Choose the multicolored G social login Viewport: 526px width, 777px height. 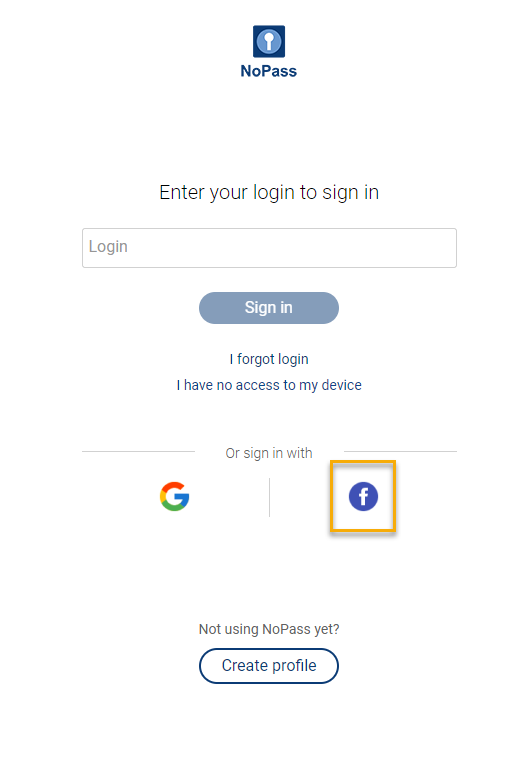coord(175,496)
